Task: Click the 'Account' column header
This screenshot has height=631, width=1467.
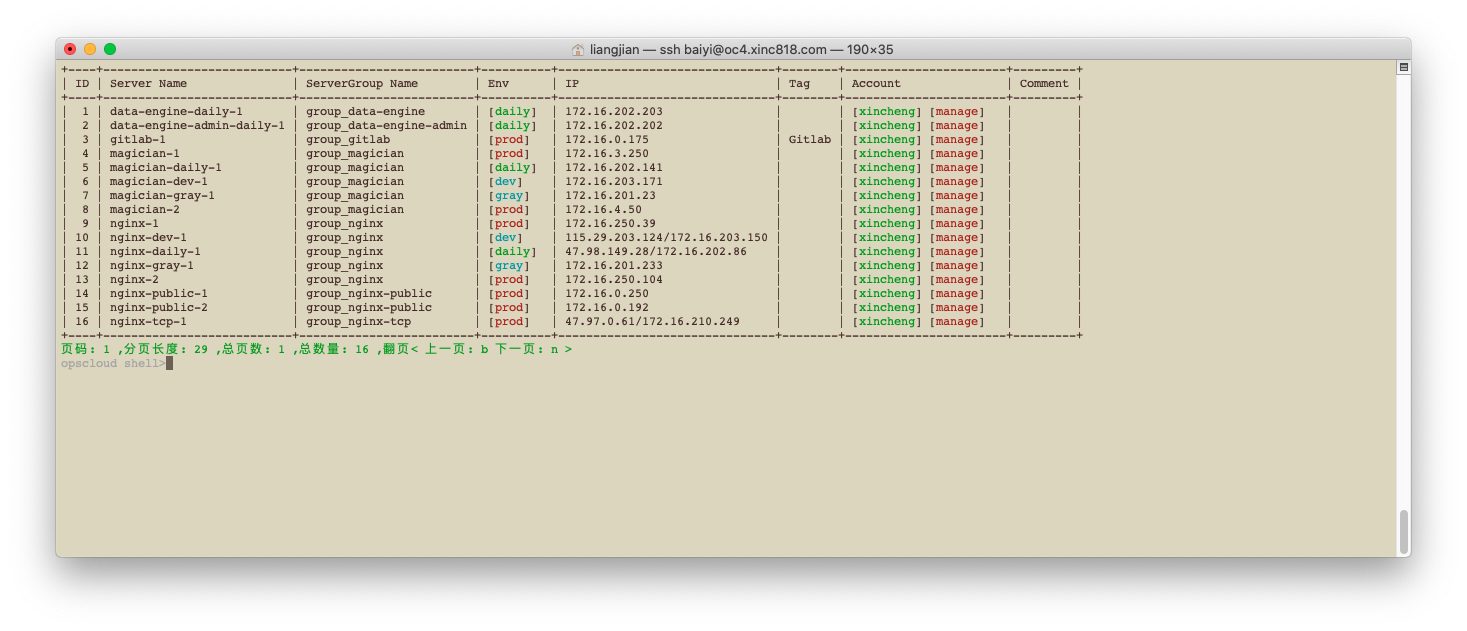Action: 876,84
